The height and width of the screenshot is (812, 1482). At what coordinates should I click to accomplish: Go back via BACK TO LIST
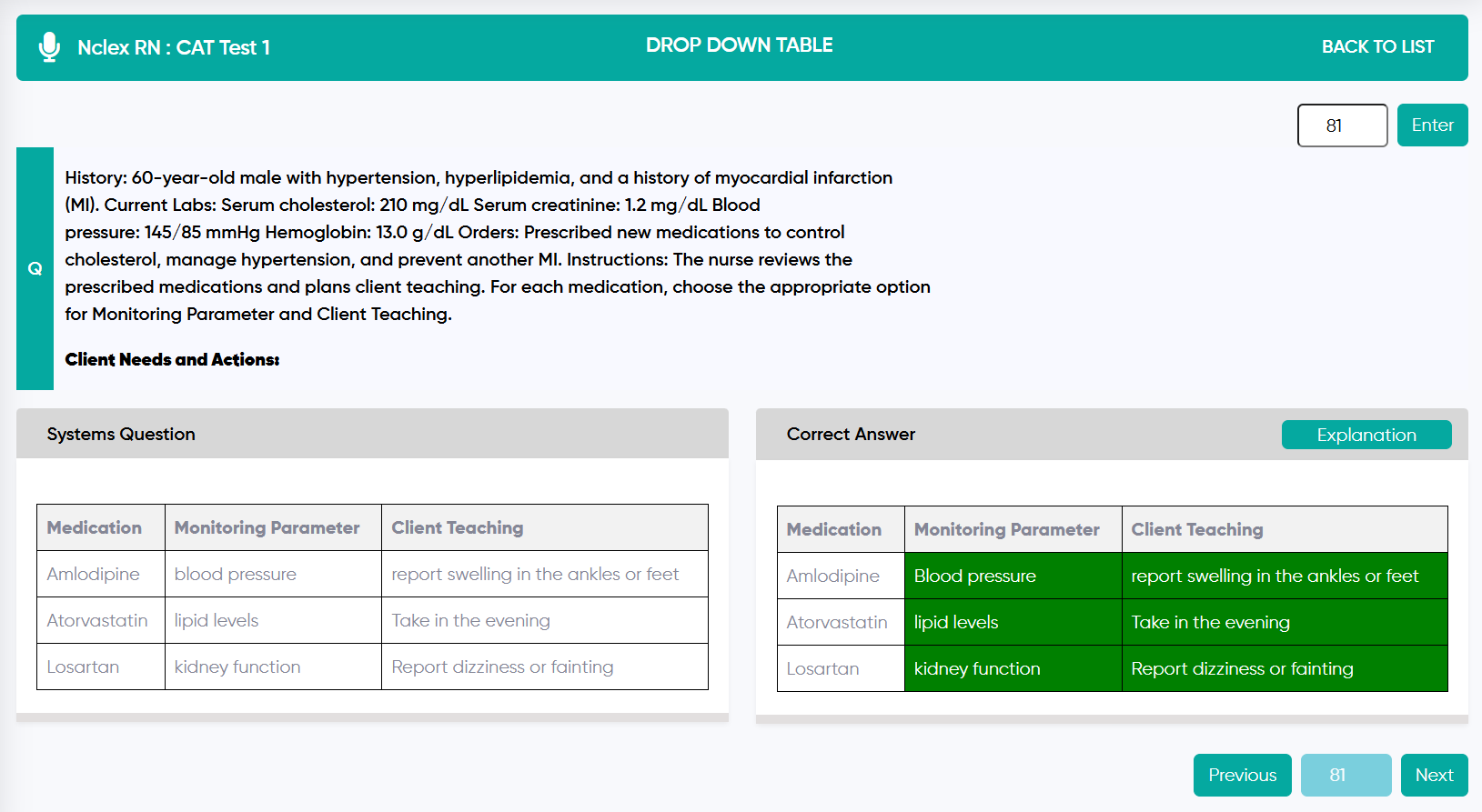(1377, 47)
